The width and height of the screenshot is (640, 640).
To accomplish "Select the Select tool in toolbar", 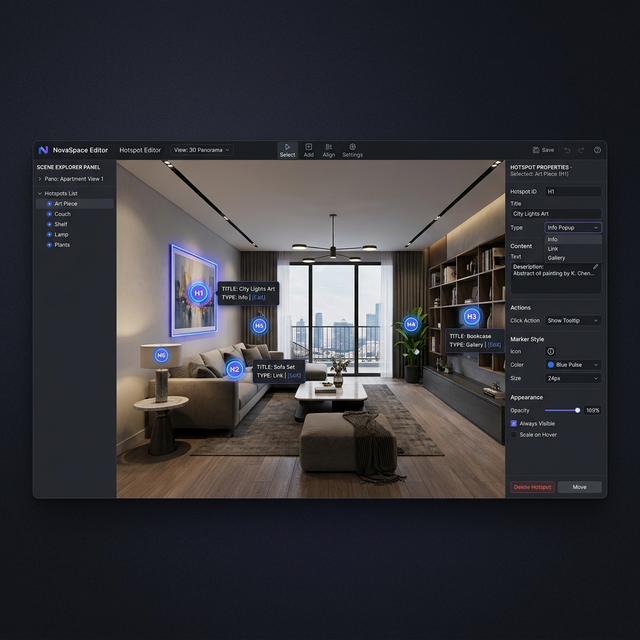I will pos(287,150).
